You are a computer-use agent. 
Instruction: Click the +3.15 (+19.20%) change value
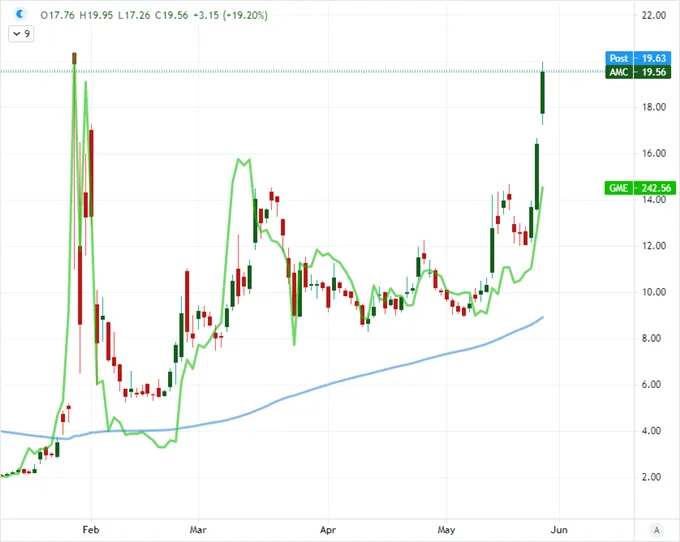[x=230, y=15]
